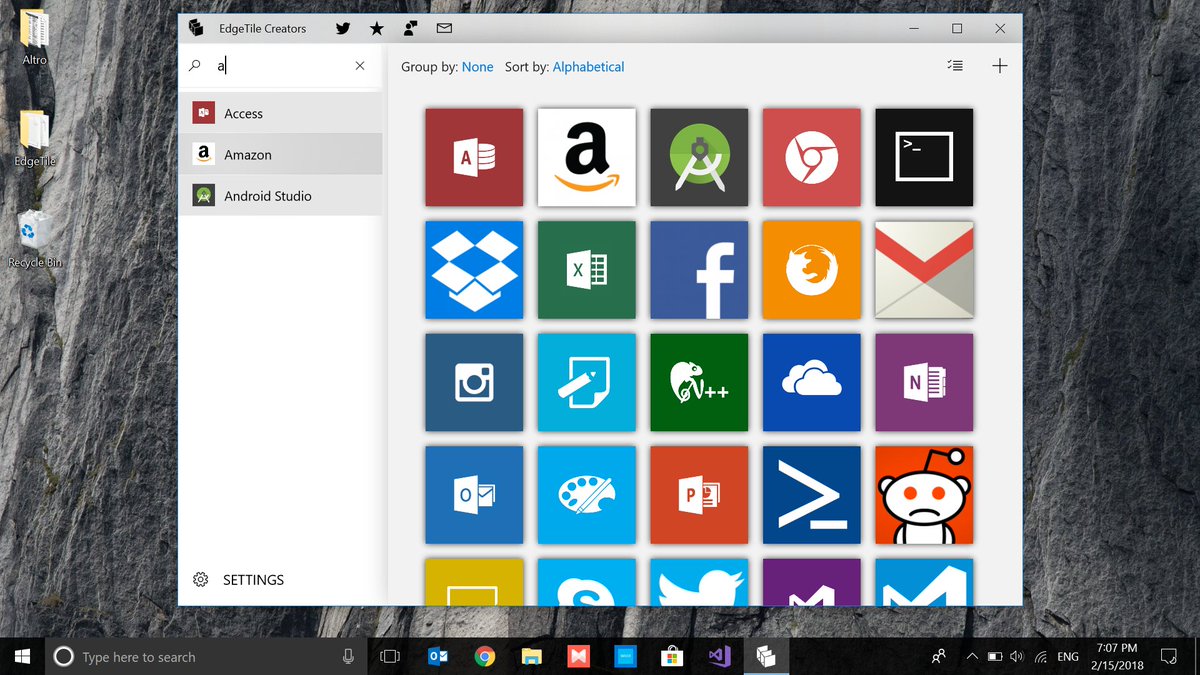Click the light blue note-and-pen tile
The height and width of the screenshot is (675, 1200).
point(586,382)
